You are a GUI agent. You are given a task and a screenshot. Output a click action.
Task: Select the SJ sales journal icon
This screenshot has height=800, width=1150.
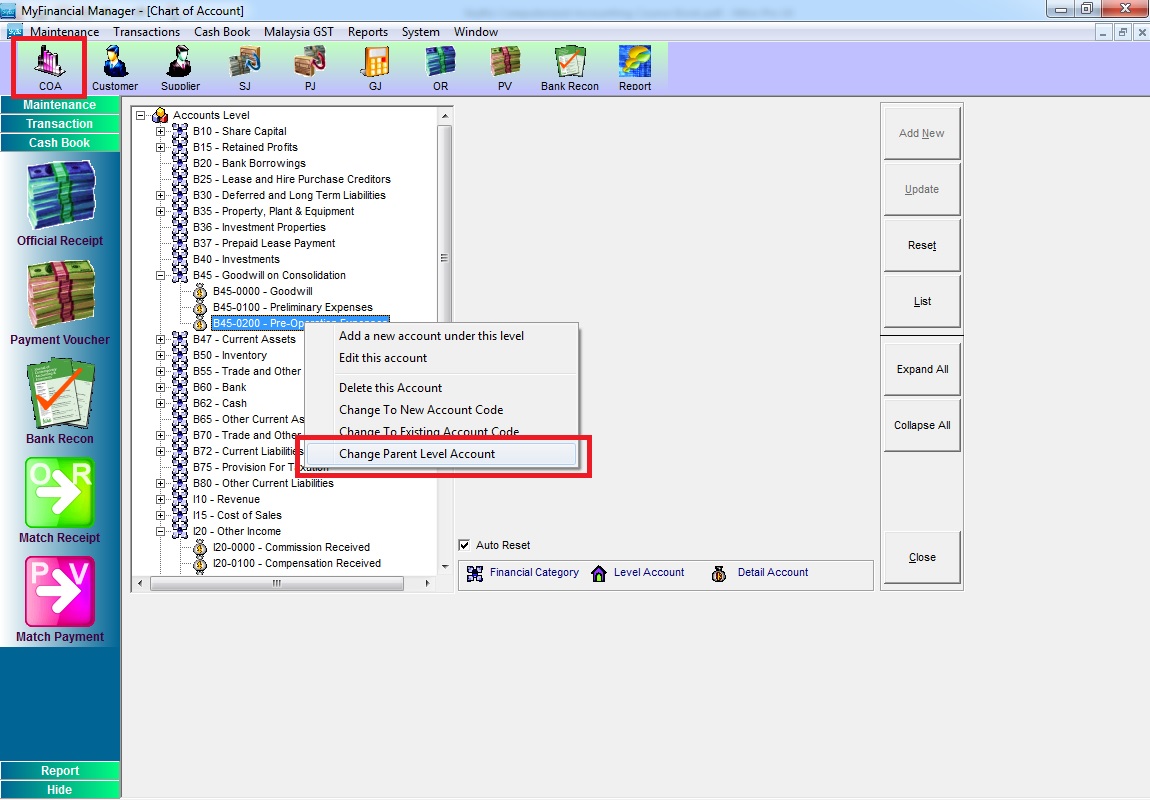[245, 66]
